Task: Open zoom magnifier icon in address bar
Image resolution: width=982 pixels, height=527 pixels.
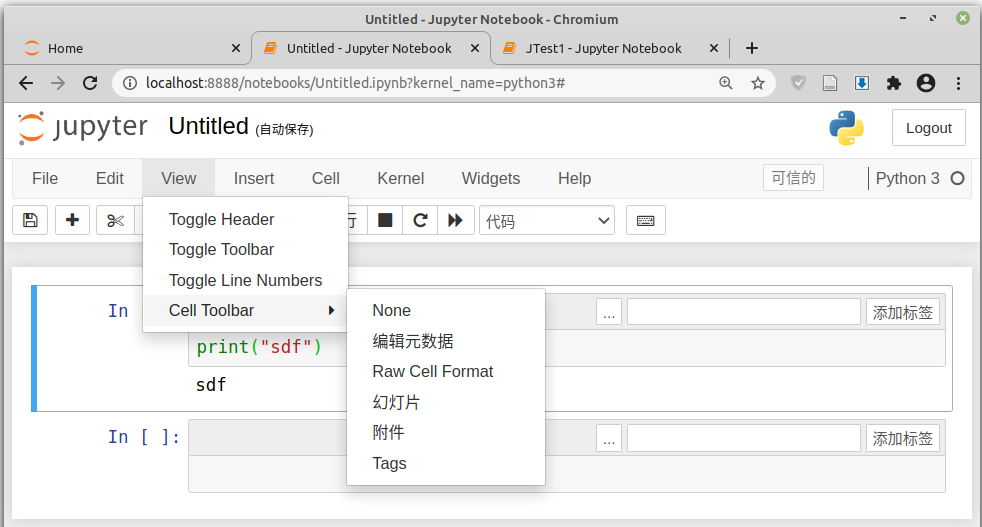Action: (x=725, y=83)
